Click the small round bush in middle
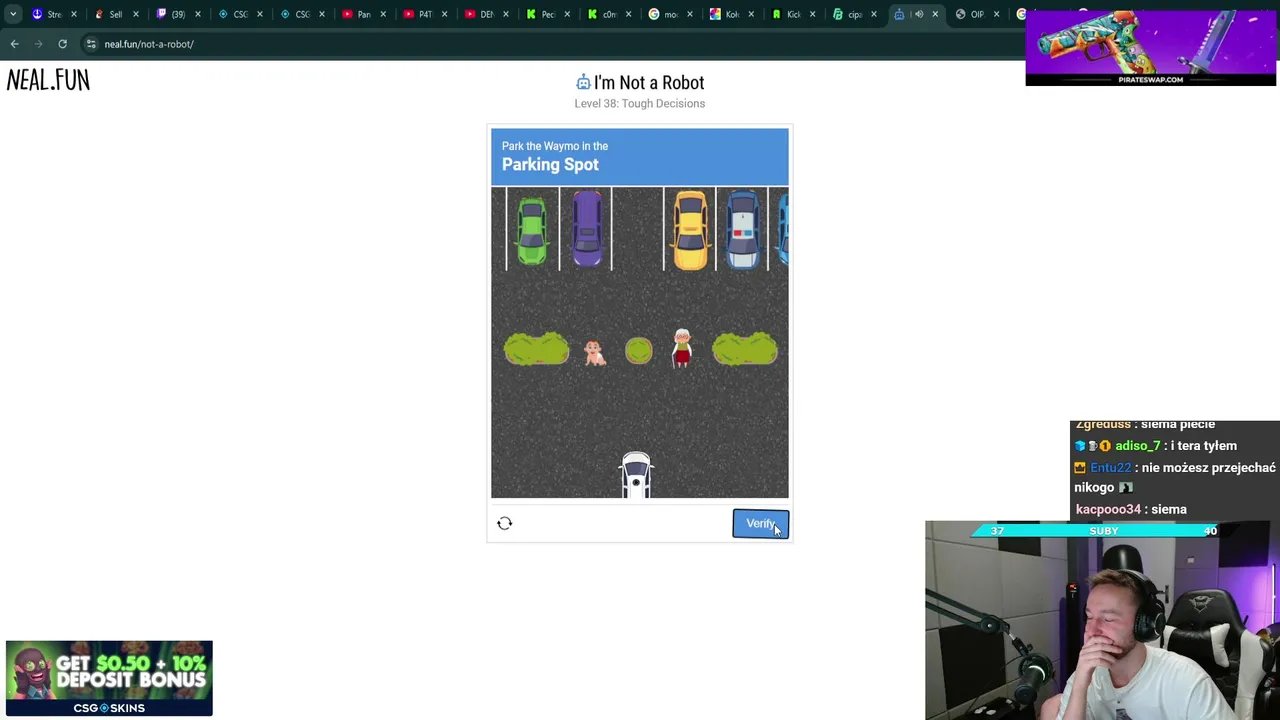The image size is (1280, 720). 638,350
